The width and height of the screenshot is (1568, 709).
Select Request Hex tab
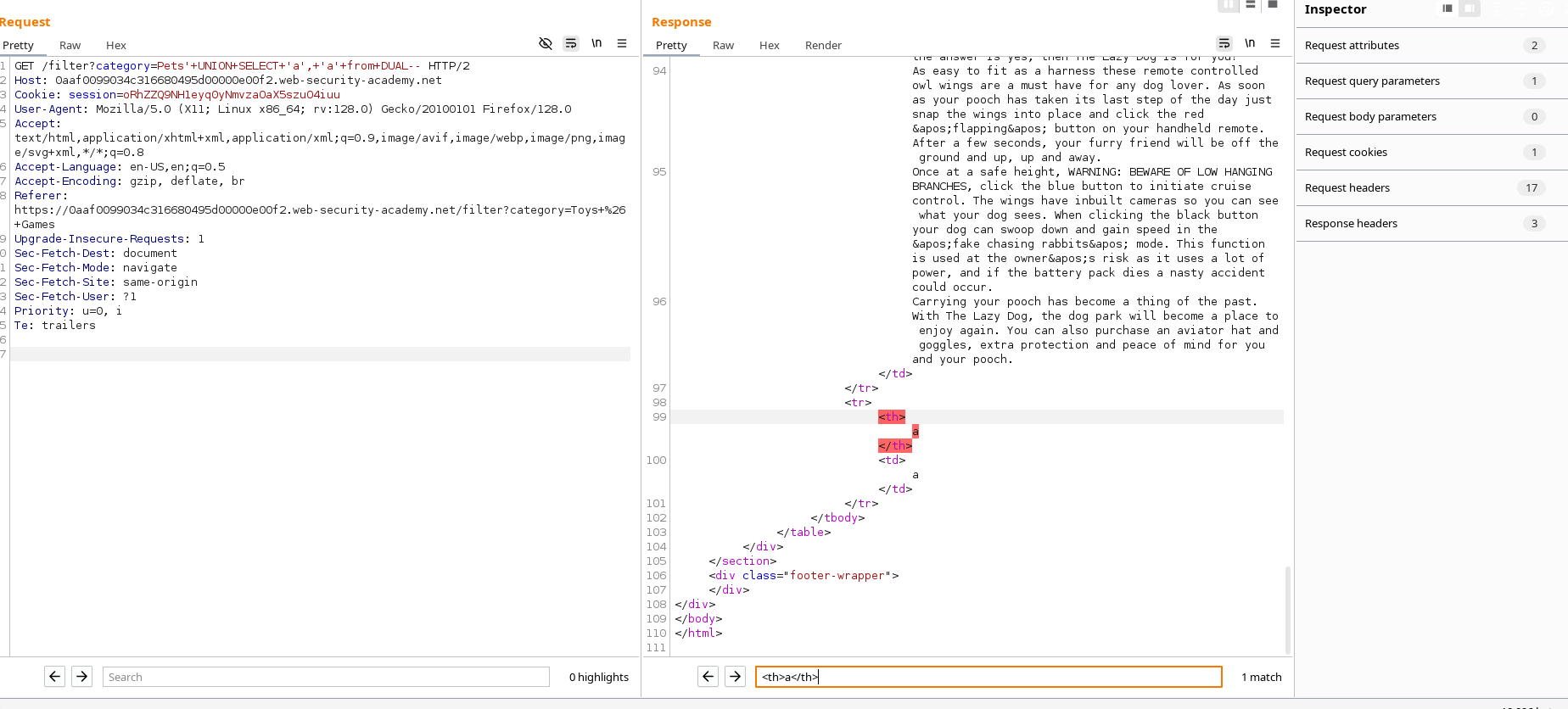(116, 45)
